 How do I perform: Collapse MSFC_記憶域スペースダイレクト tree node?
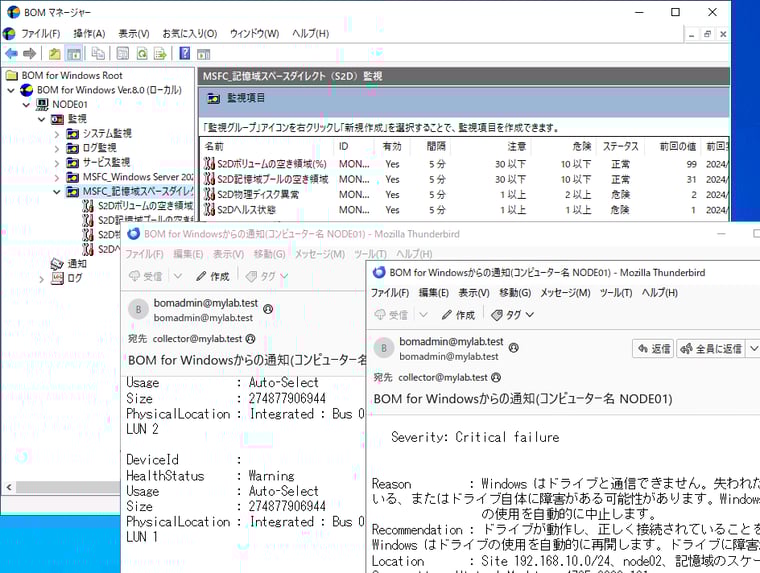coord(57,192)
